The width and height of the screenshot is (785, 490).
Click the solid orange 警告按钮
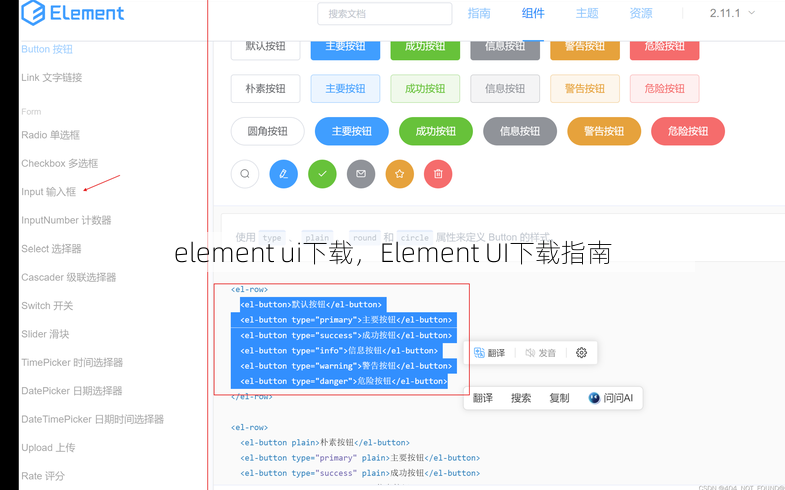point(585,50)
